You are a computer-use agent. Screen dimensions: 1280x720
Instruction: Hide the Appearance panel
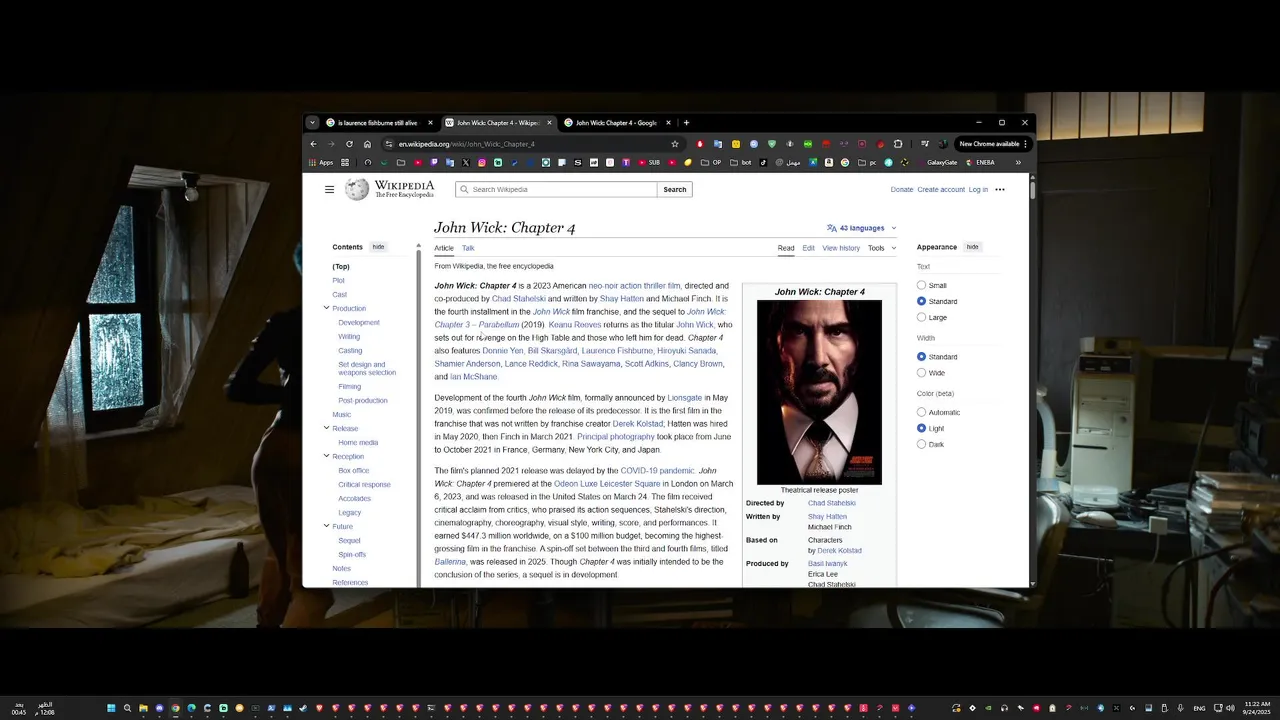(x=972, y=247)
